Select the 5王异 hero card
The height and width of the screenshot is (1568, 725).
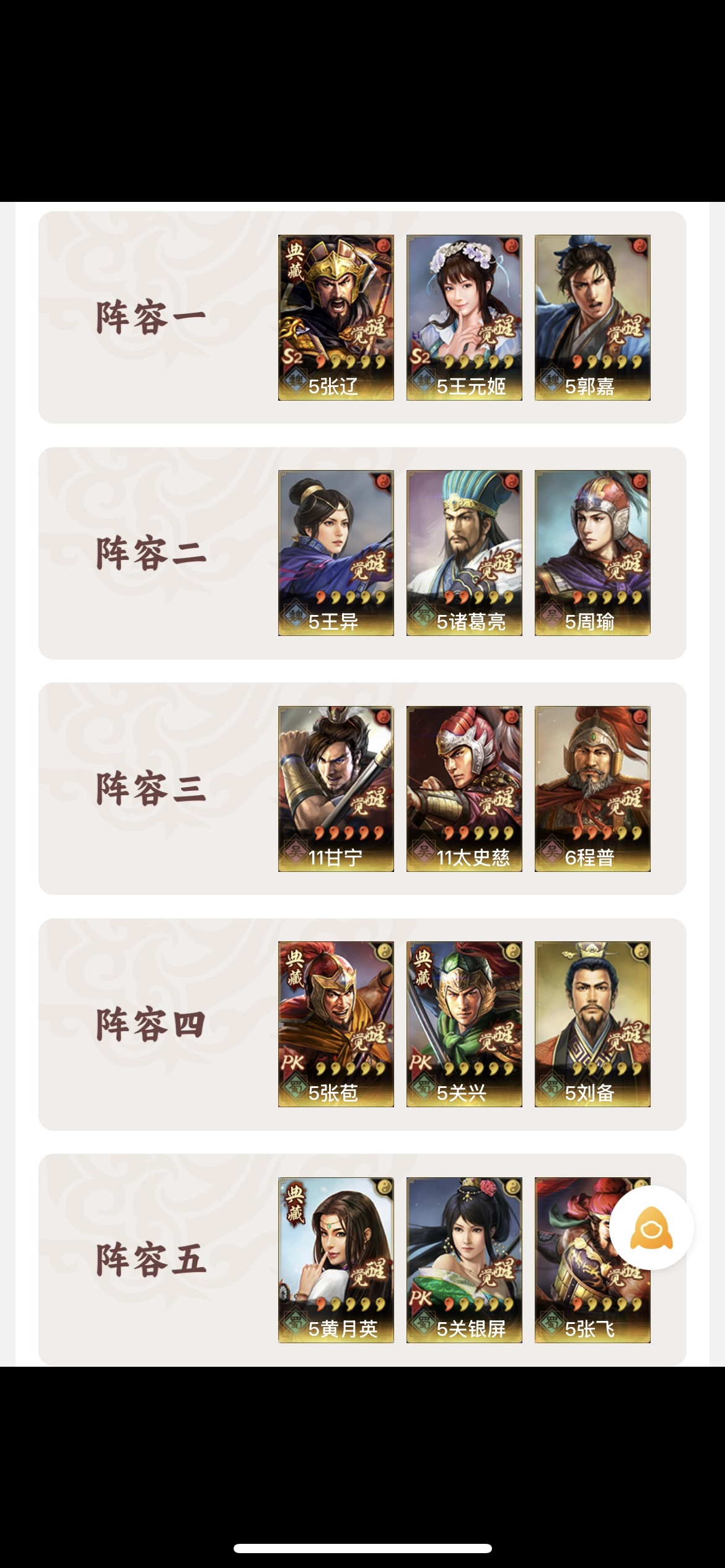point(336,553)
